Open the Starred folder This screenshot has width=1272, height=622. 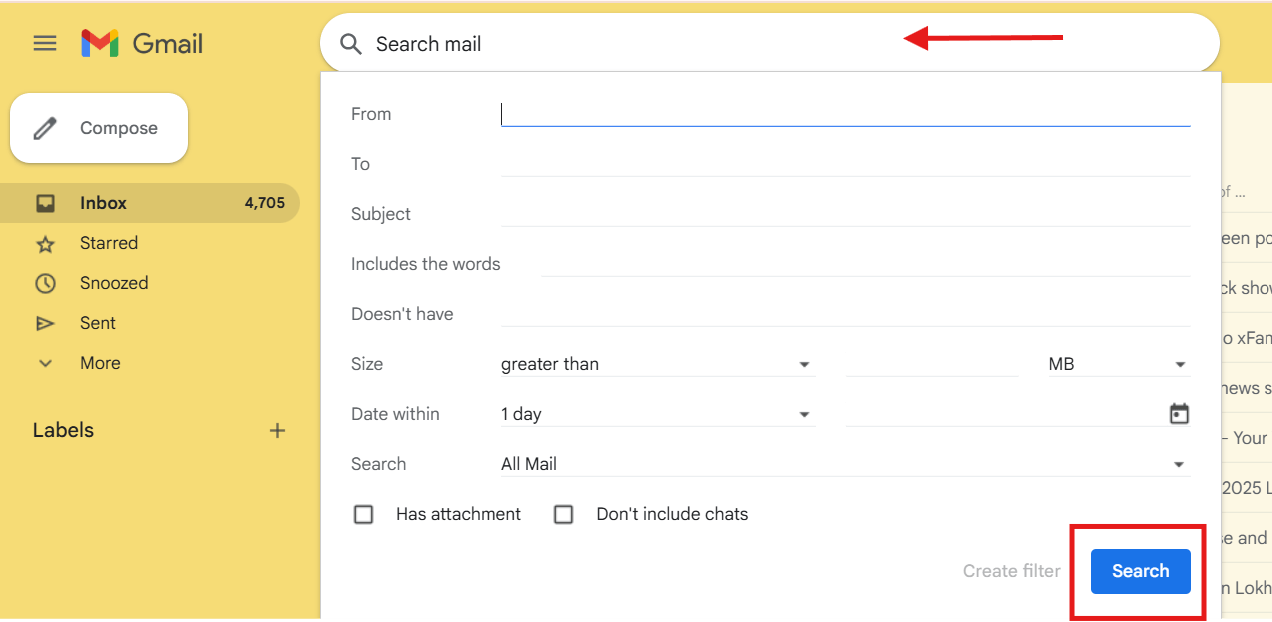pos(150,243)
